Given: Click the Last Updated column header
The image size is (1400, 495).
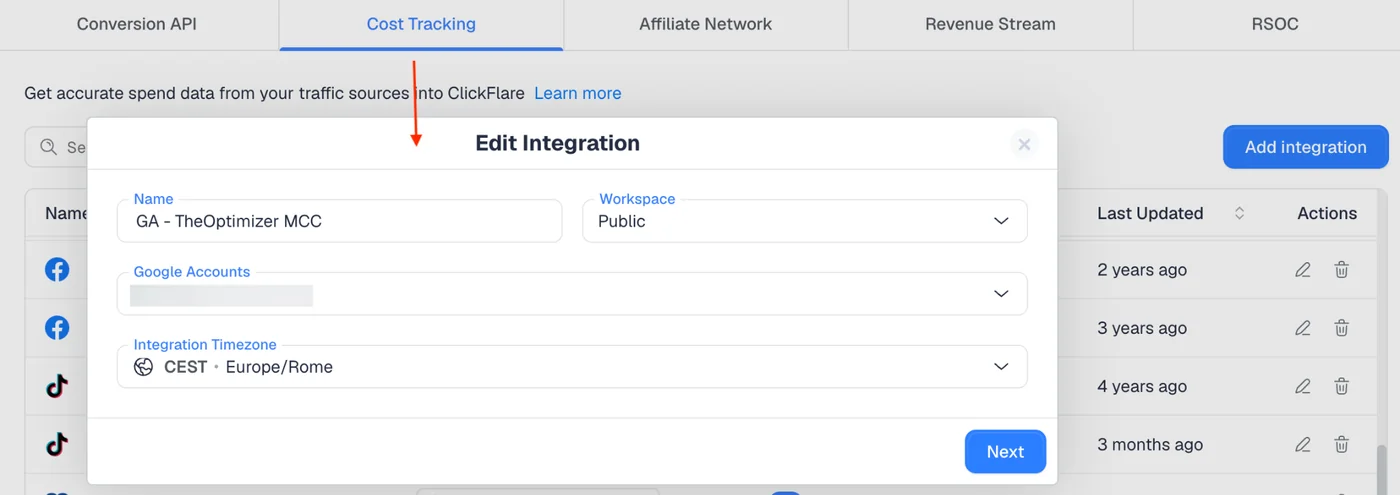Looking at the screenshot, I should coord(1150,213).
